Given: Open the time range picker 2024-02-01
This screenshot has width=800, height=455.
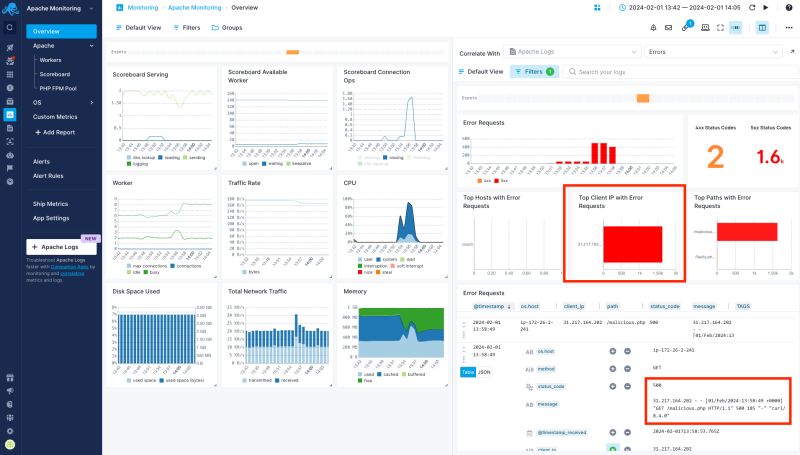Looking at the screenshot, I should 679,8.
